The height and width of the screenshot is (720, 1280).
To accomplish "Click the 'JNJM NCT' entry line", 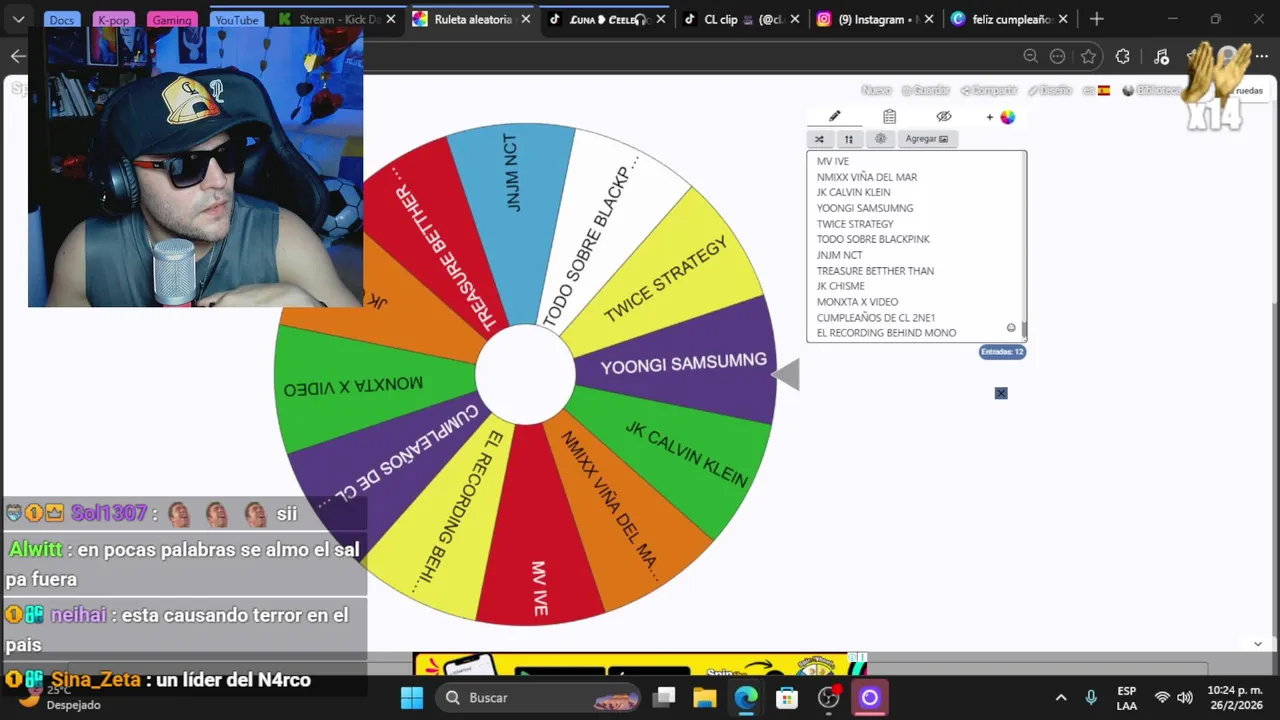I will tap(840, 255).
